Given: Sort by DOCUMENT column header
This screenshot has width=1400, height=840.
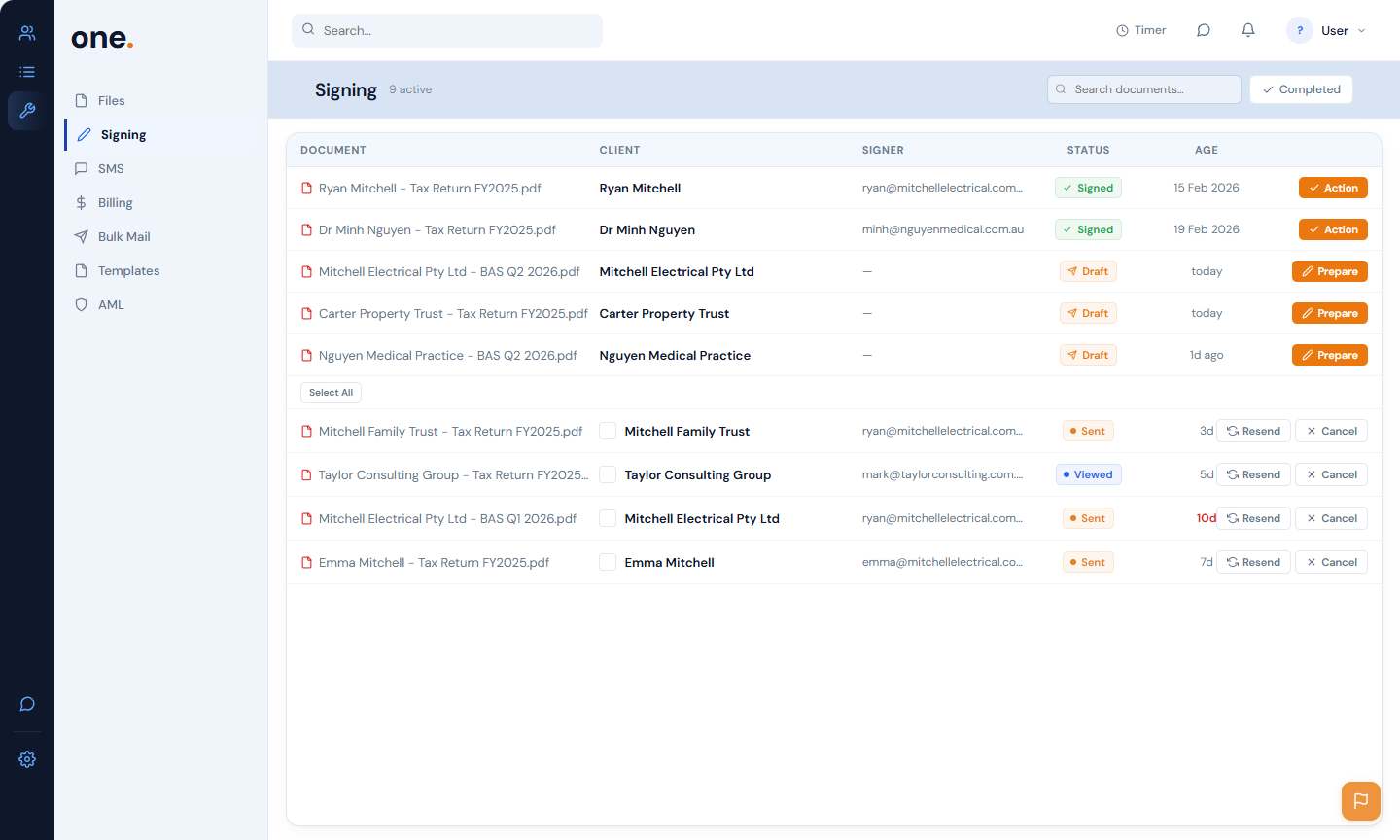Looking at the screenshot, I should click(x=333, y=150).
